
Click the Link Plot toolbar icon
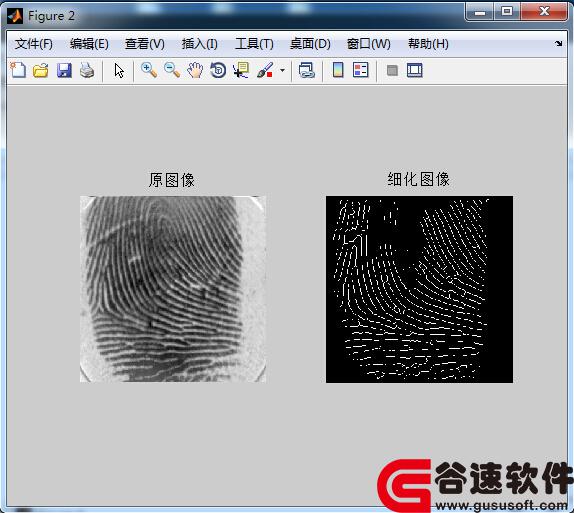click(306, 70)
